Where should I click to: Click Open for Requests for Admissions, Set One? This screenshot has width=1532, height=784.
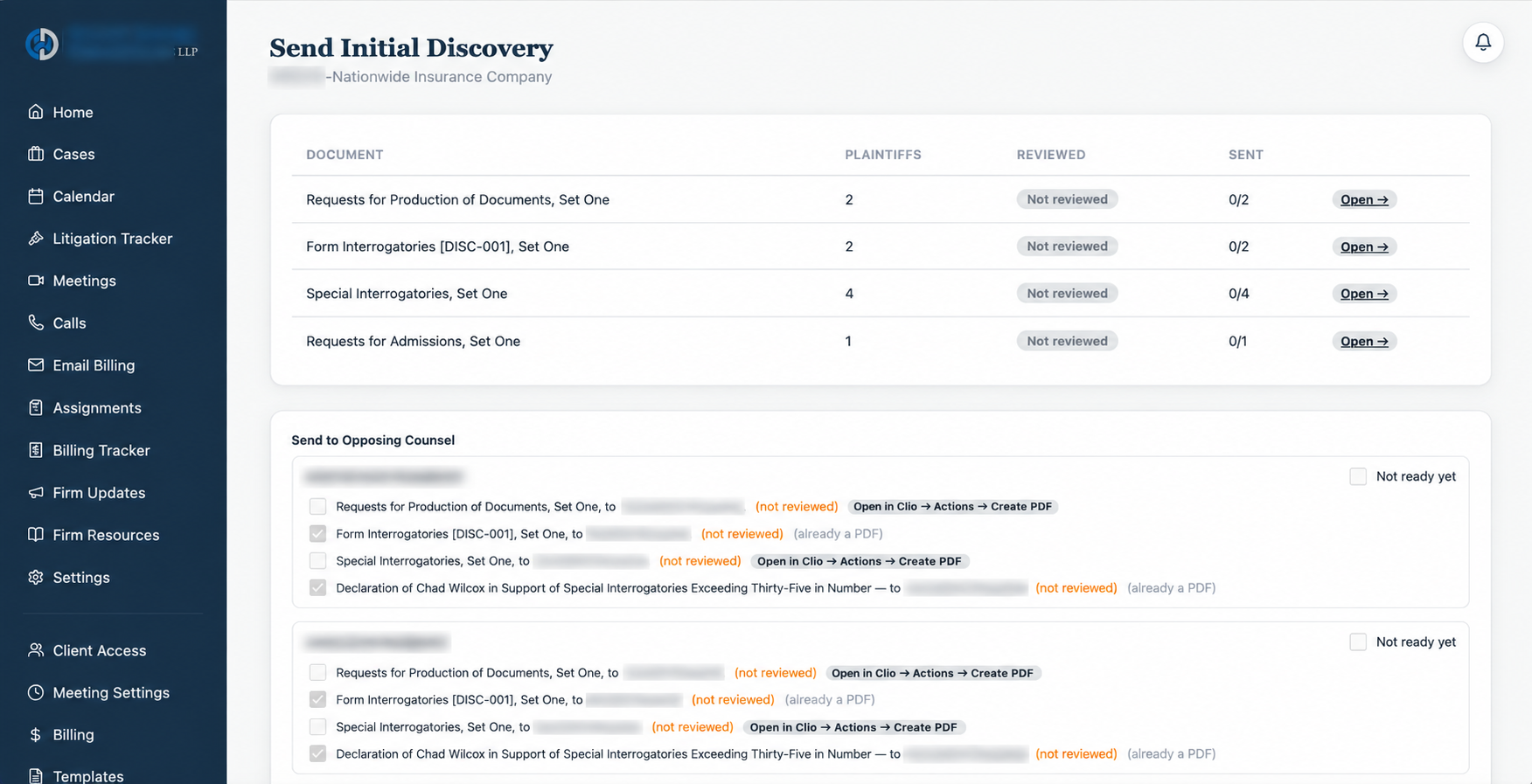coord(1364,341)
